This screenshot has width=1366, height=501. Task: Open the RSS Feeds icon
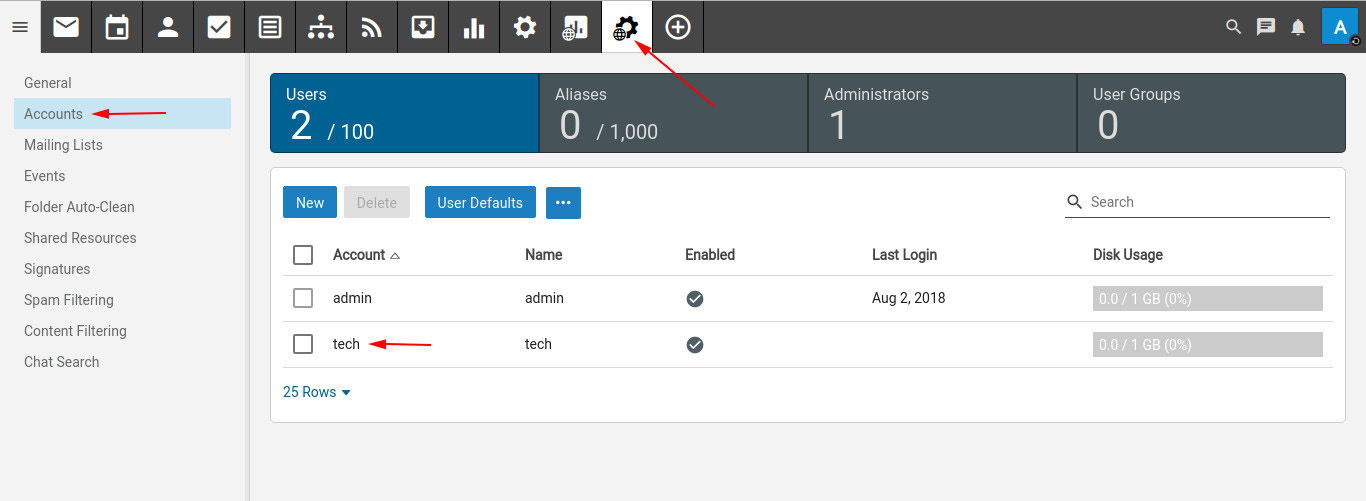[372, 27]
